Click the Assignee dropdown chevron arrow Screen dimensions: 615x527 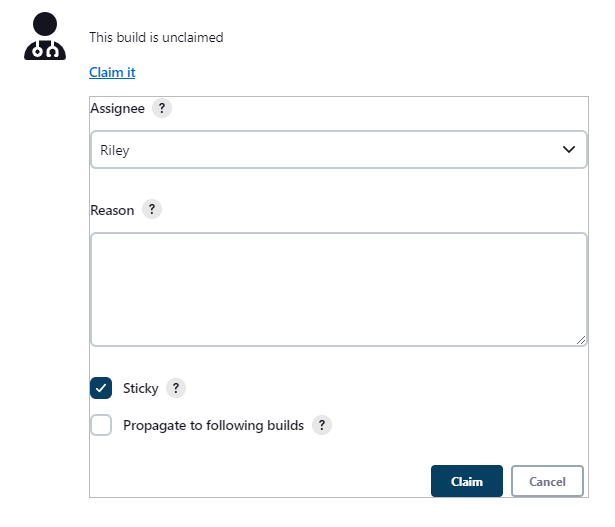tap(569, 149)
